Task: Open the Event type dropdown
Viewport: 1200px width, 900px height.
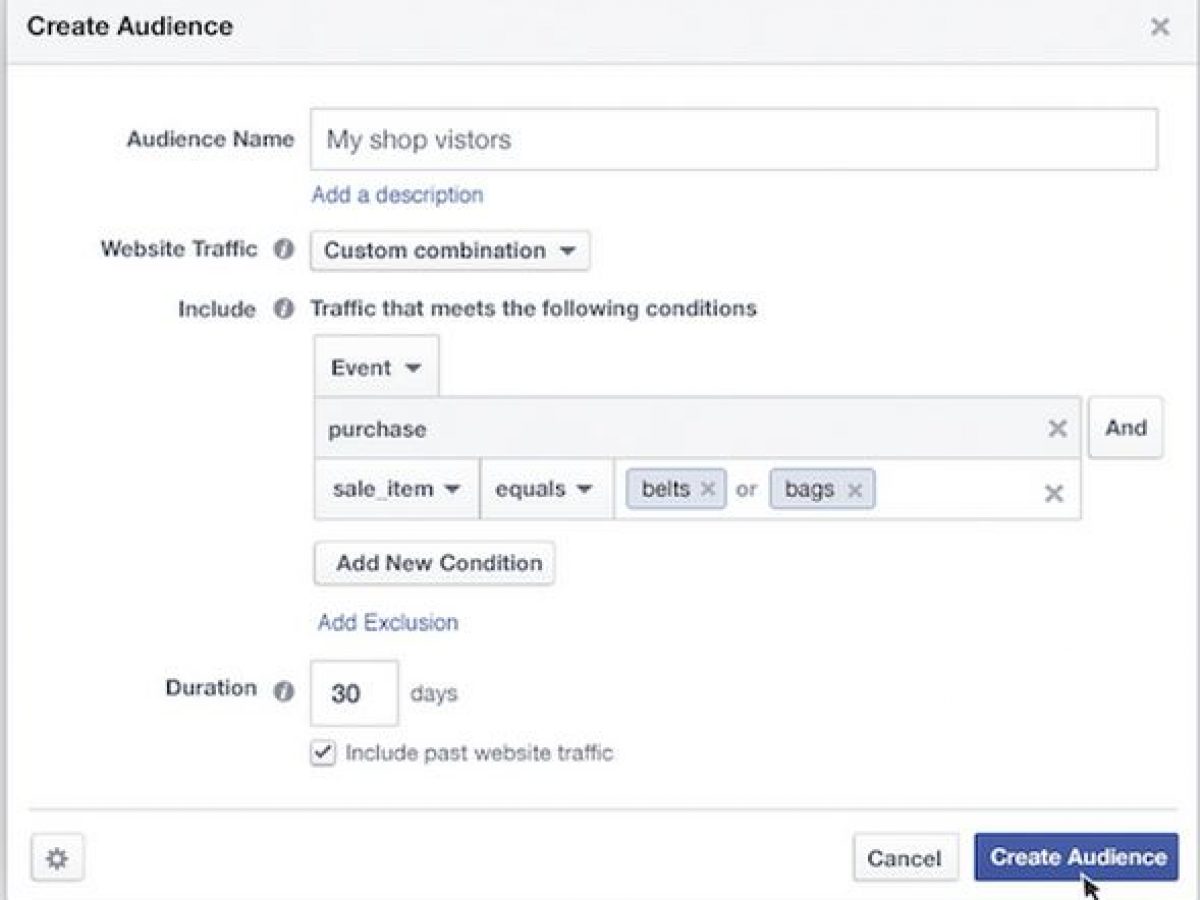Action: pyautogui.click(x=376, y=367)
